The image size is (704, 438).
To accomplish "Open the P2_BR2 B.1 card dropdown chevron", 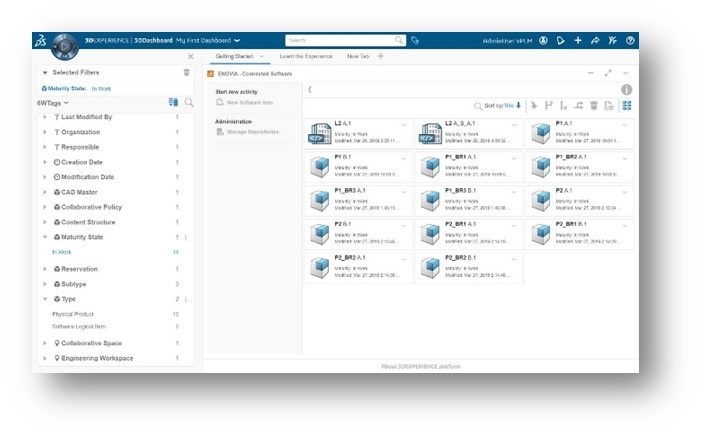I will click(x=515, y=259).
